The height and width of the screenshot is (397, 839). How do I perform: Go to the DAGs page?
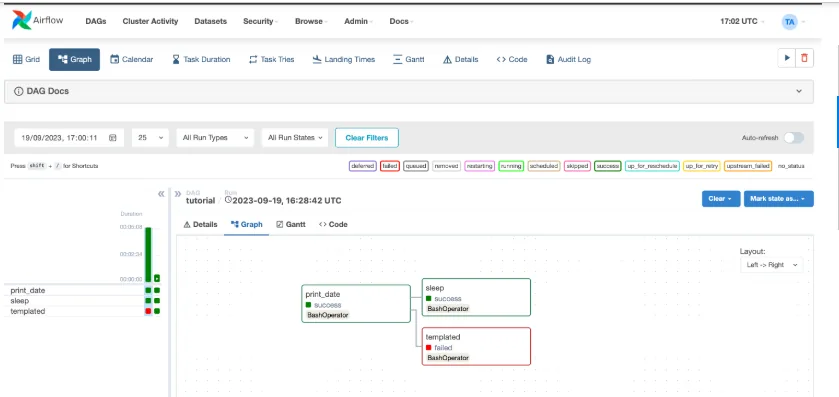point(96,21)
